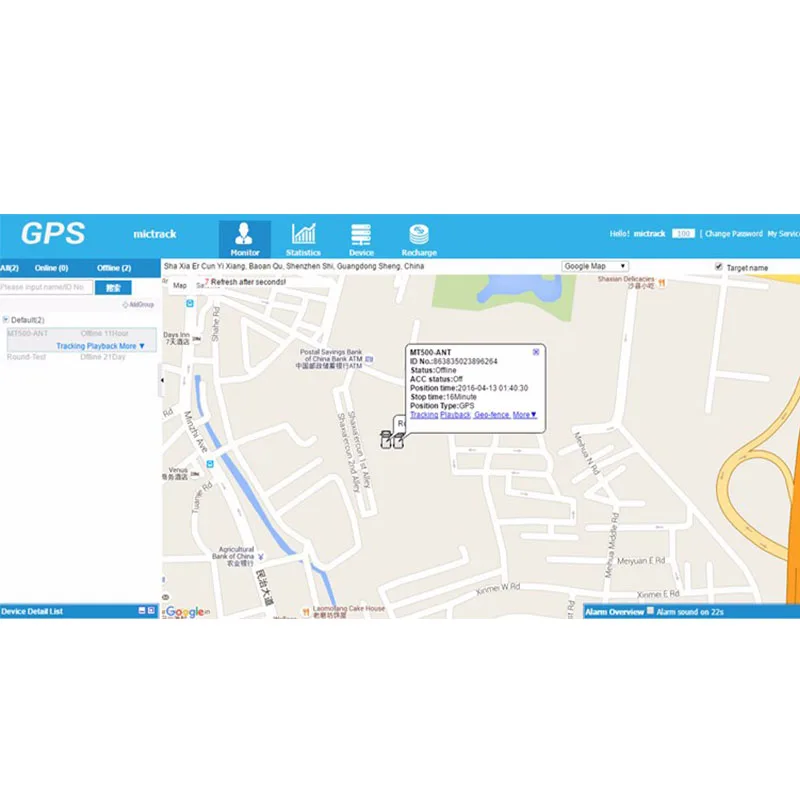Minimize the Device Detail List panel
The height and width of the screenshot is (800, 800).
click(142, 610)
